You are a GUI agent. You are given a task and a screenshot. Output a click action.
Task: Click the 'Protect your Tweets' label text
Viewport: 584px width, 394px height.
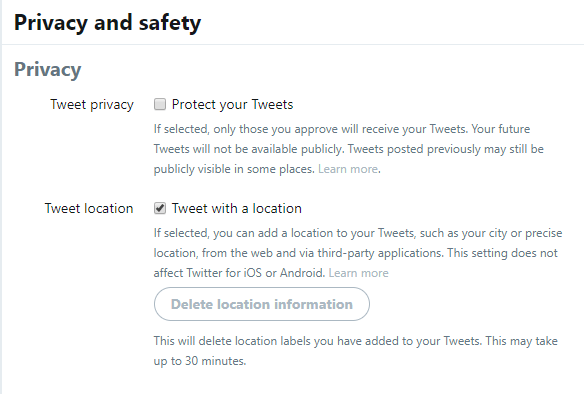(232, 105)
